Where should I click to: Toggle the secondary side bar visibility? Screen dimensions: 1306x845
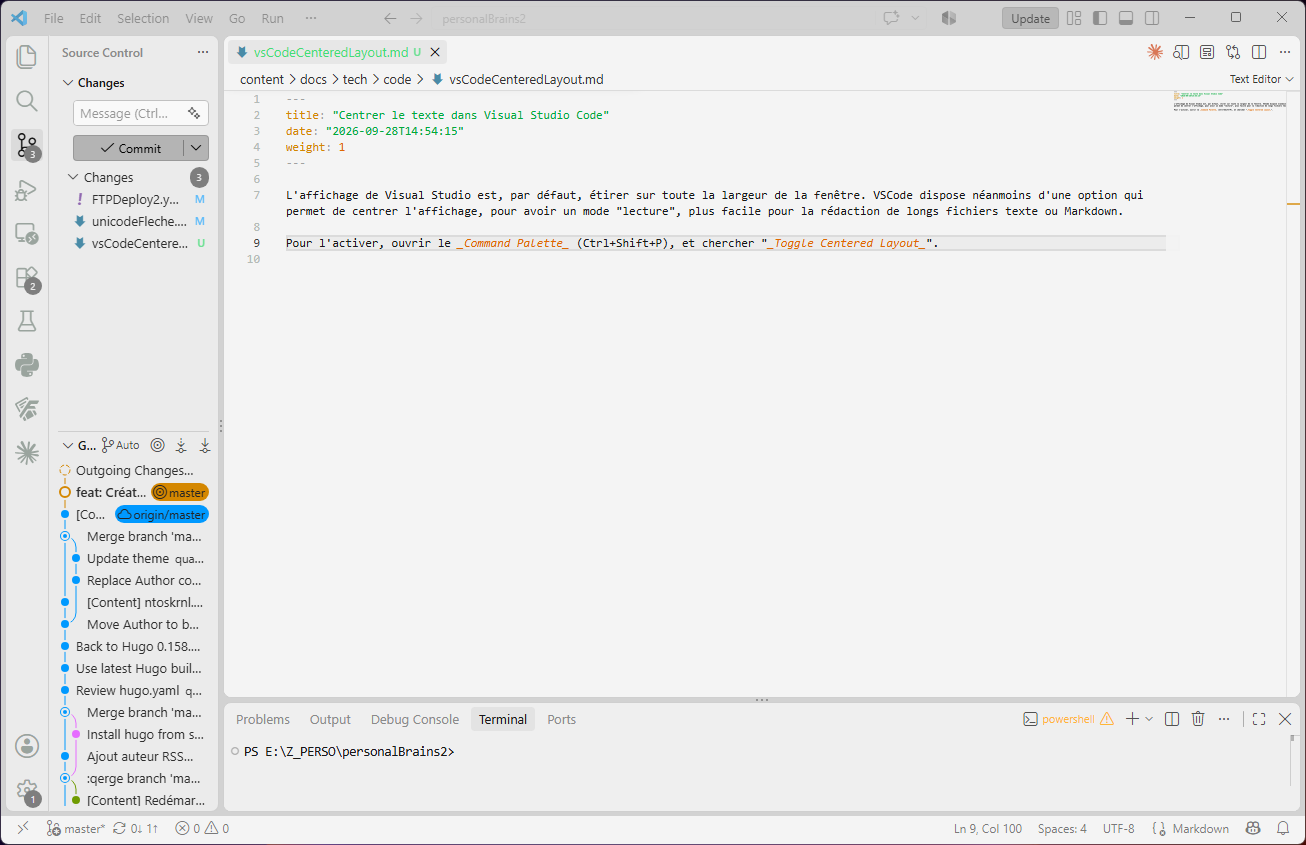tap(1152, 18)
